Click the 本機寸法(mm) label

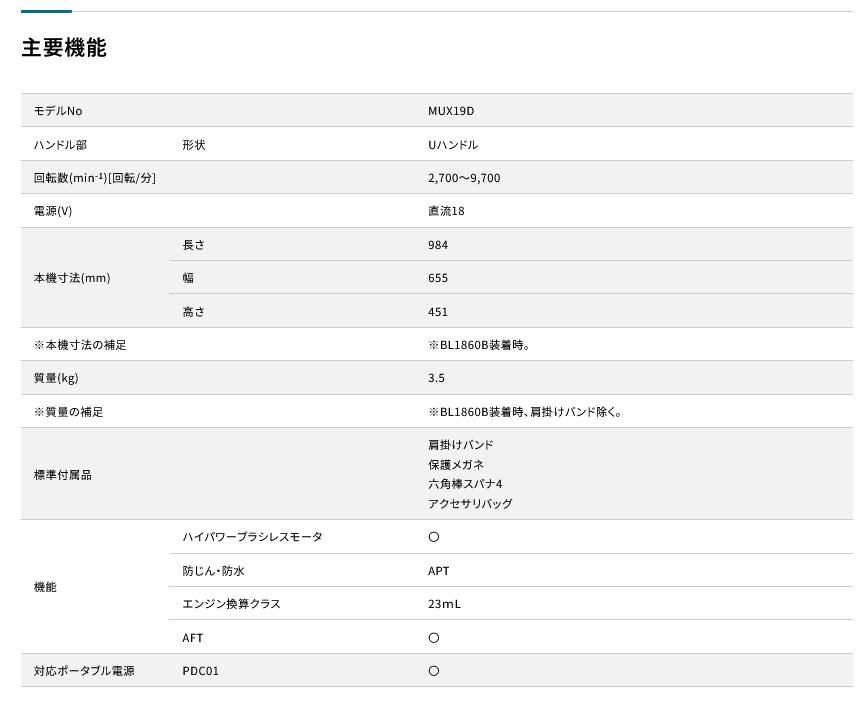click(x=72, y=278)
